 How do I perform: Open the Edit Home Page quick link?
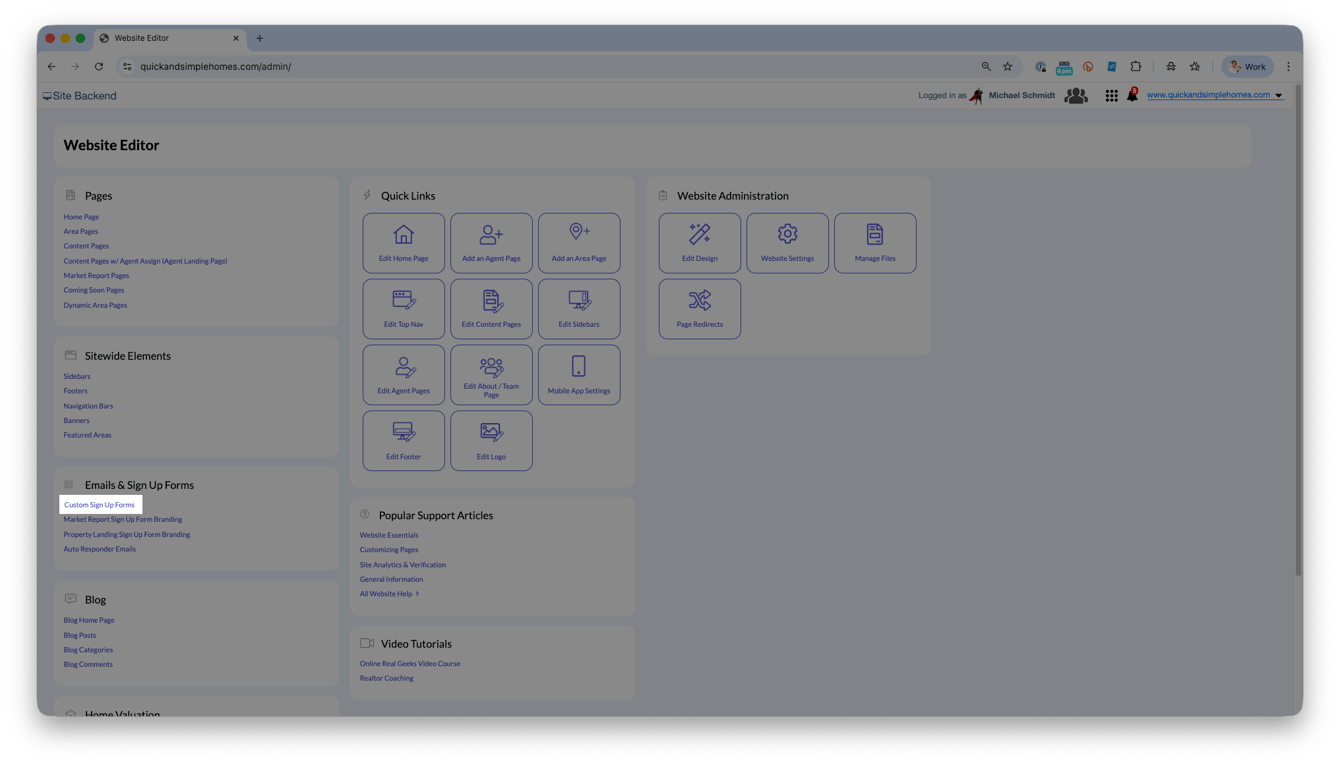click(x=403, y=243)
